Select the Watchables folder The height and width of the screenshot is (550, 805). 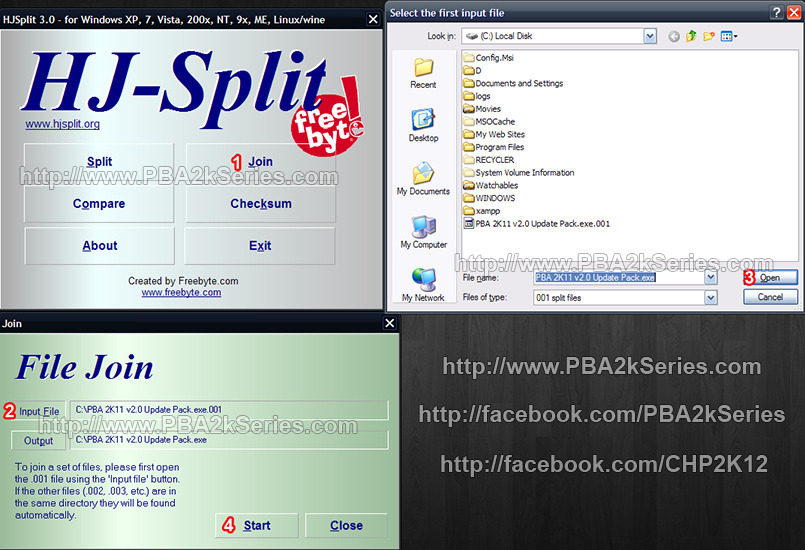(x=490, y=185)
